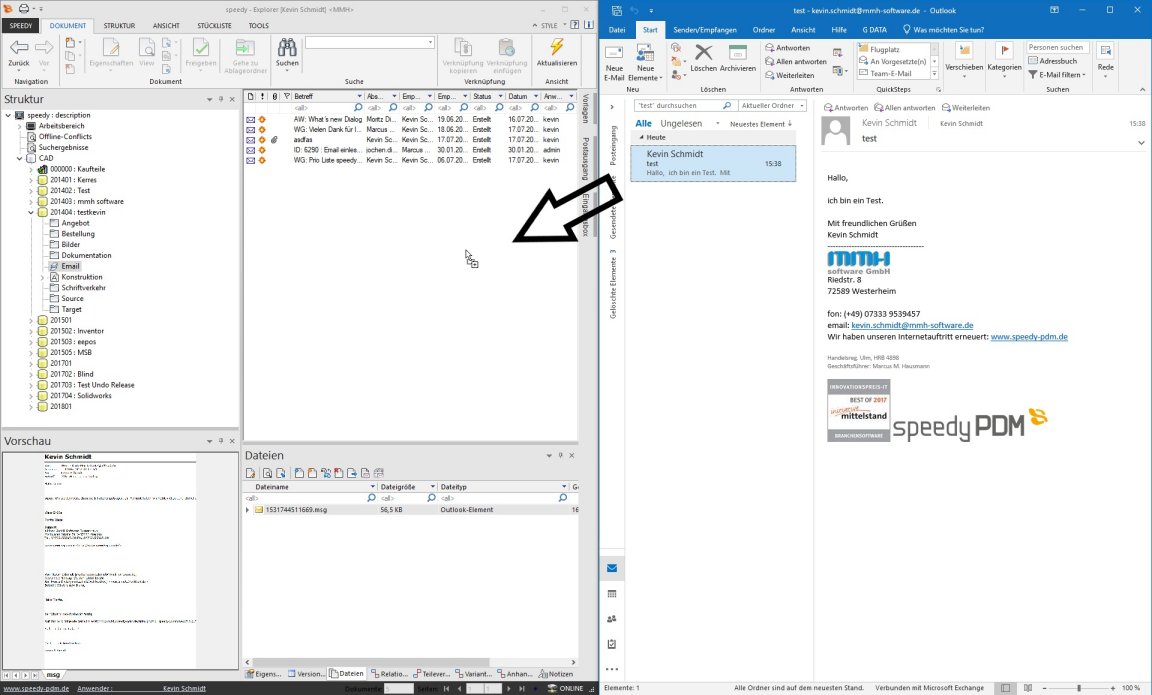Pin the Struktur panel with its pushpin
The image size is (1152, 695).
click(x=222, y=99)
